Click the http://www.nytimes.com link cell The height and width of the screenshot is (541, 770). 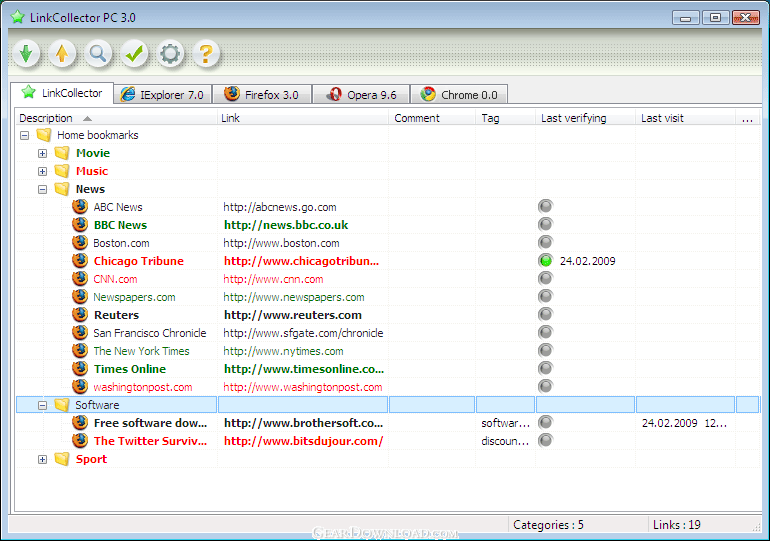click(x=283, y=351)
